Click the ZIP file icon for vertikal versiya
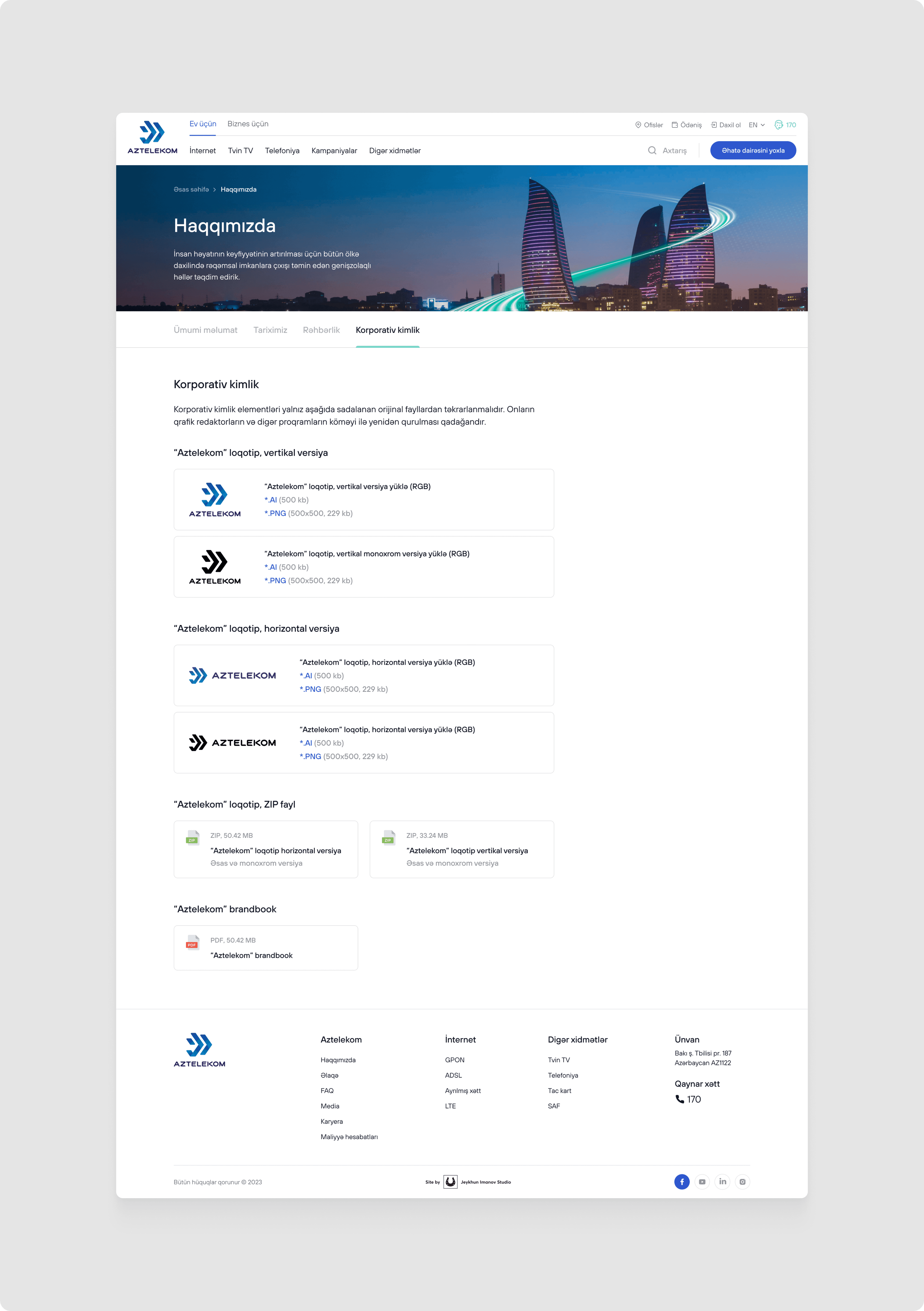The width and height of the screenshot is (924, 1311). (388, 838)
